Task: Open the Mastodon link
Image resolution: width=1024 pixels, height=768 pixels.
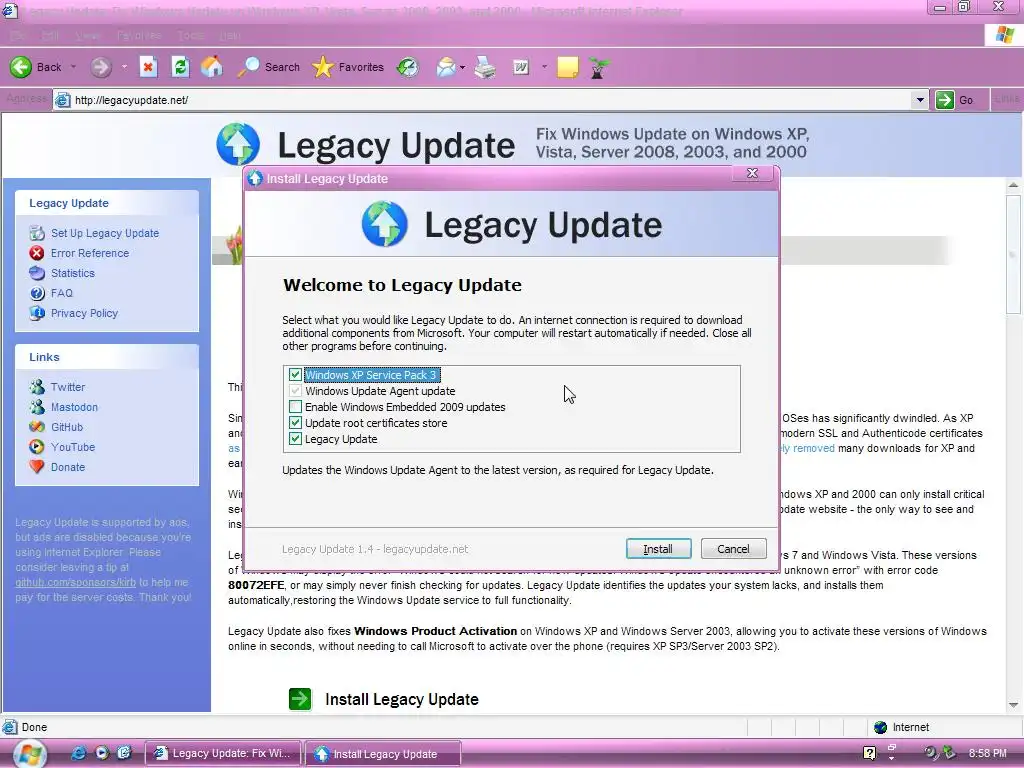Action: coord(74,407)
